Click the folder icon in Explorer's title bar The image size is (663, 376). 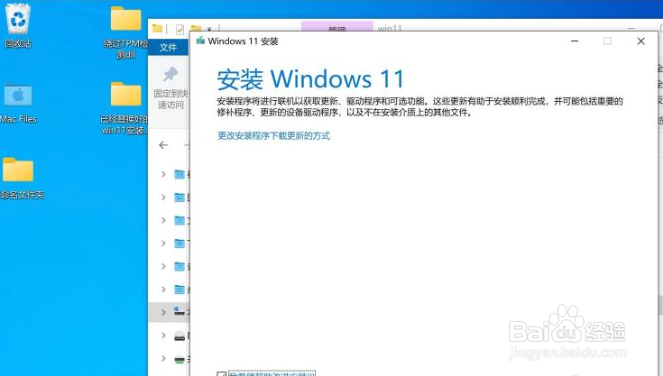coord(157,28)
